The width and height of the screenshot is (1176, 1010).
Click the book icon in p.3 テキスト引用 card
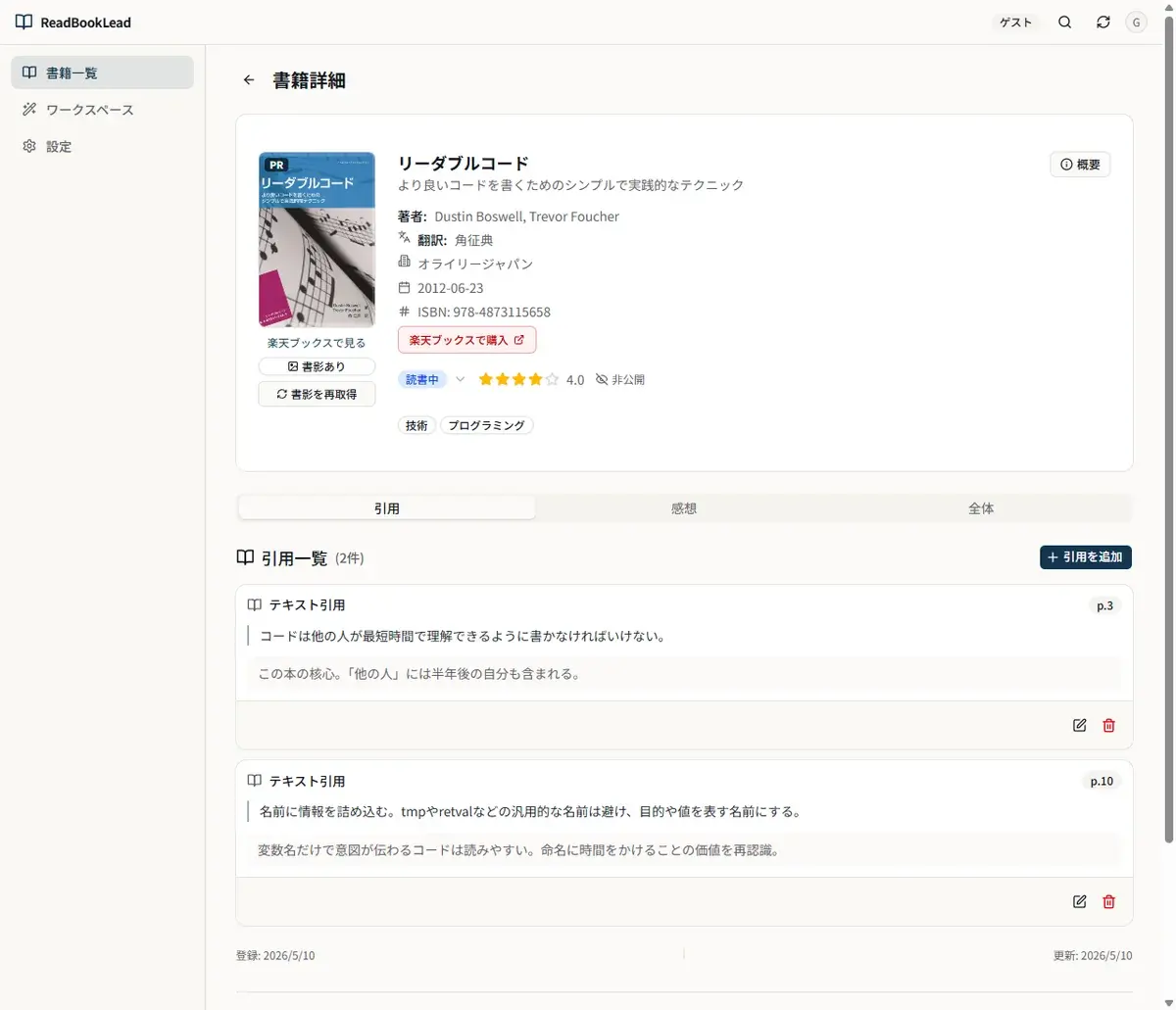(x=255, y=605)
